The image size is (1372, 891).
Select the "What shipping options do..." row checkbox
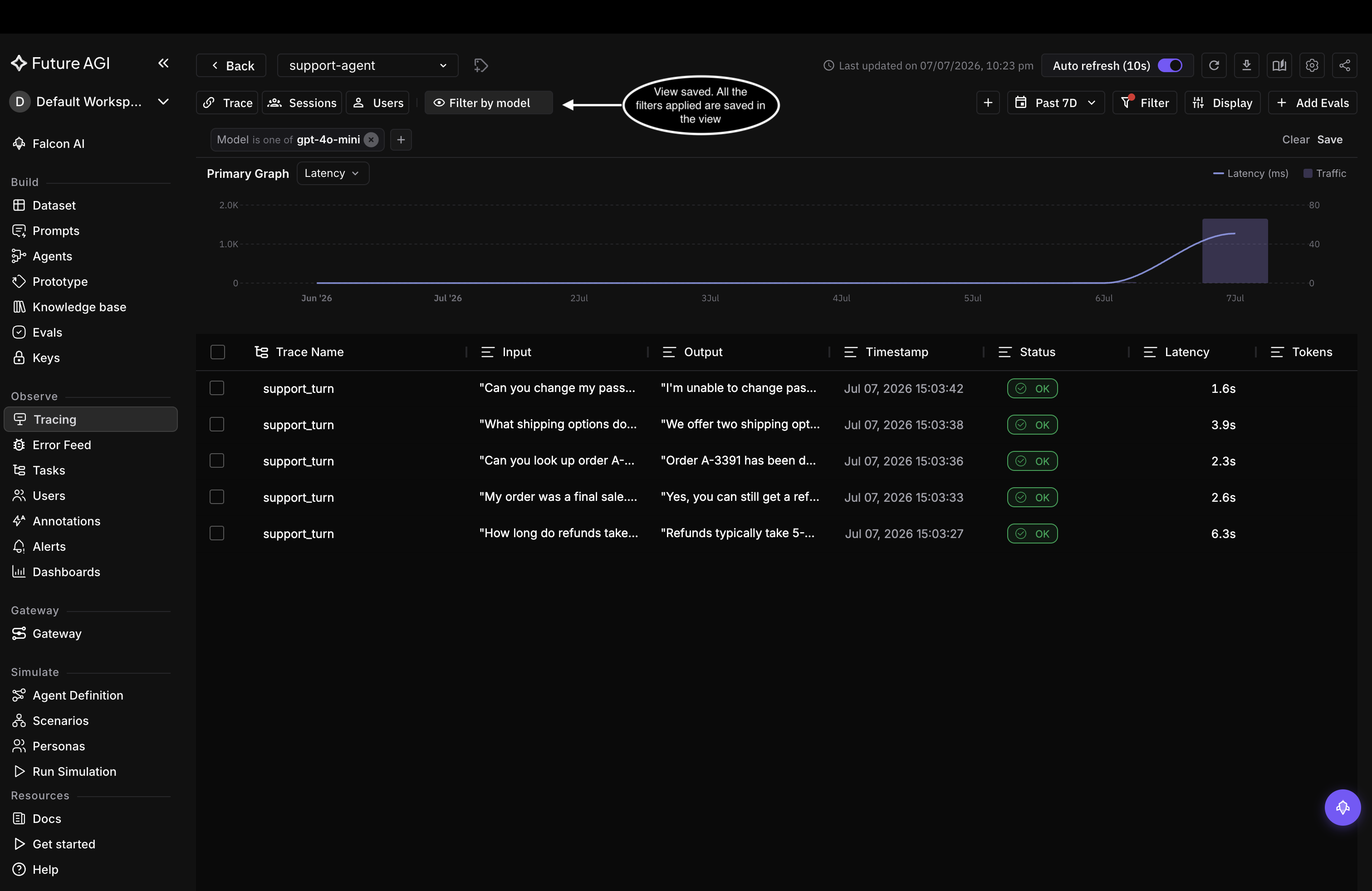click(x=217, y=424)
